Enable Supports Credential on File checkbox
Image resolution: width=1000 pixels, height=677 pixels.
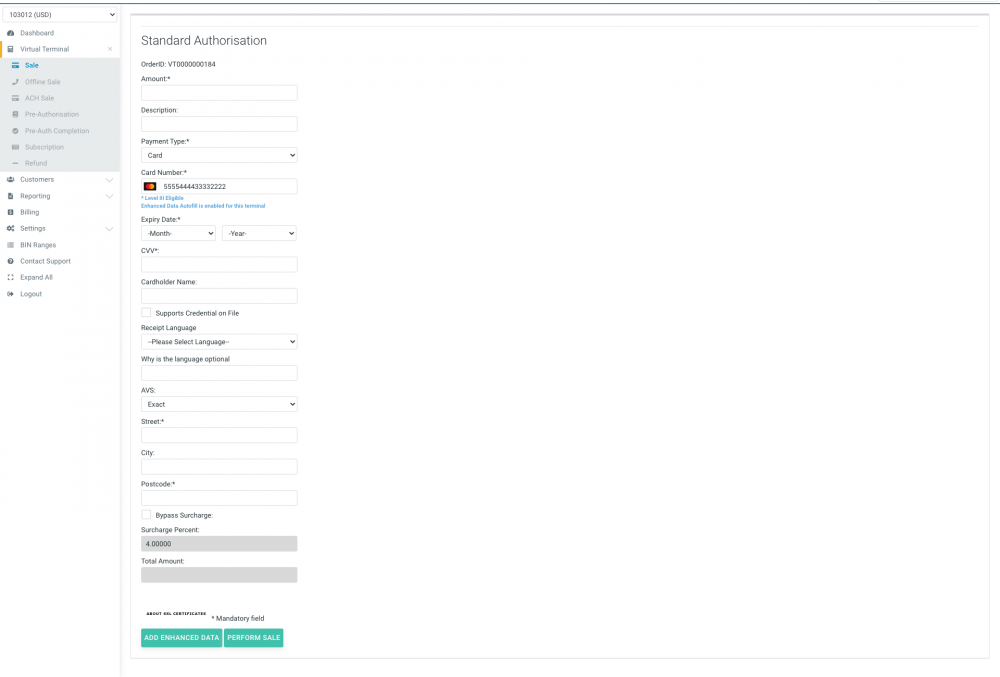(146, 313)
